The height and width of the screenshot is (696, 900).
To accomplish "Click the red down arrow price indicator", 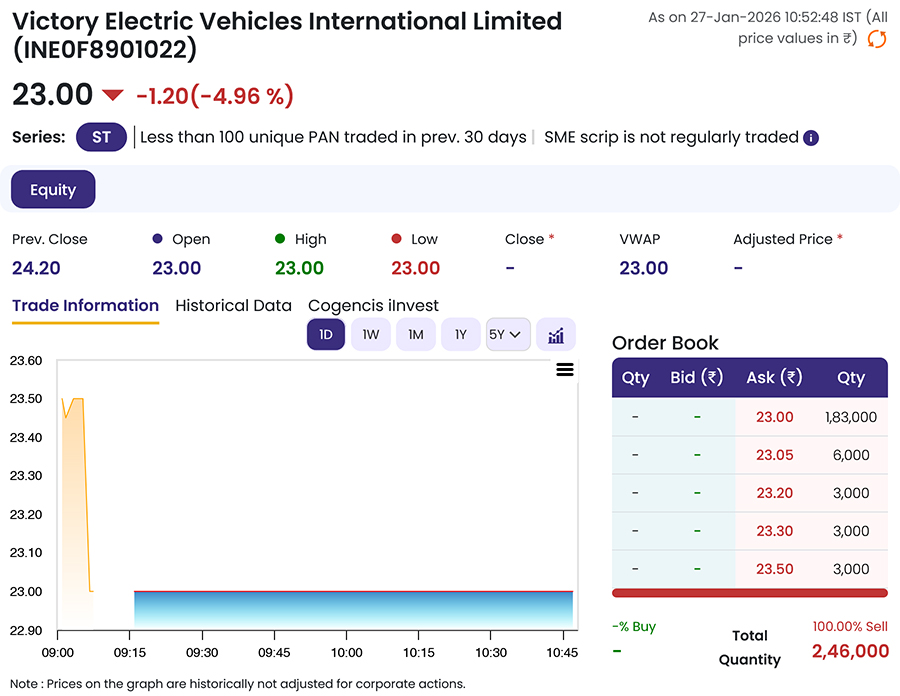I will (112, 96).
